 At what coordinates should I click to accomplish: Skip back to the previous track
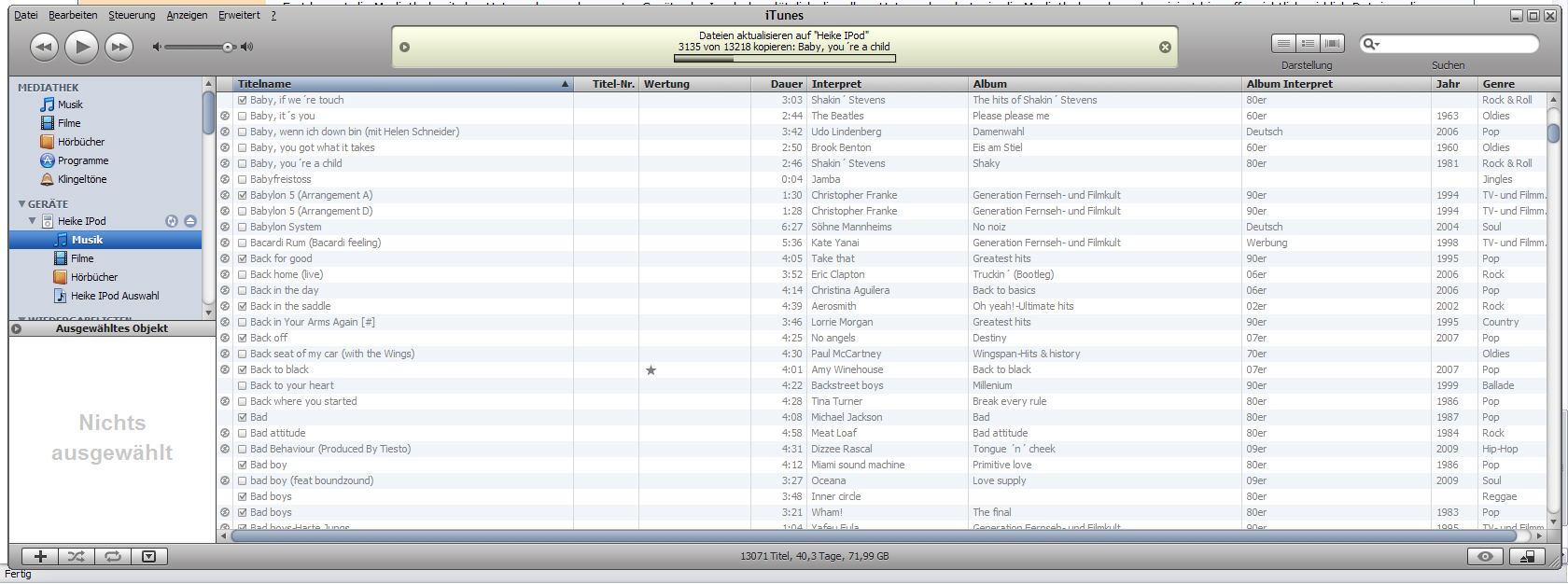pos(44,47)
